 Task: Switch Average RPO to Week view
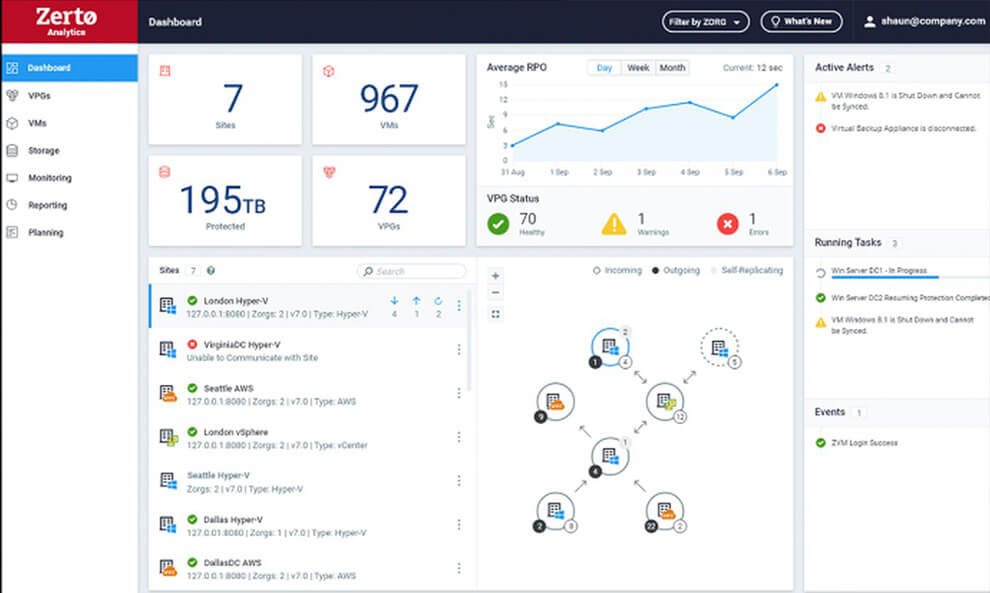[639, 68]
